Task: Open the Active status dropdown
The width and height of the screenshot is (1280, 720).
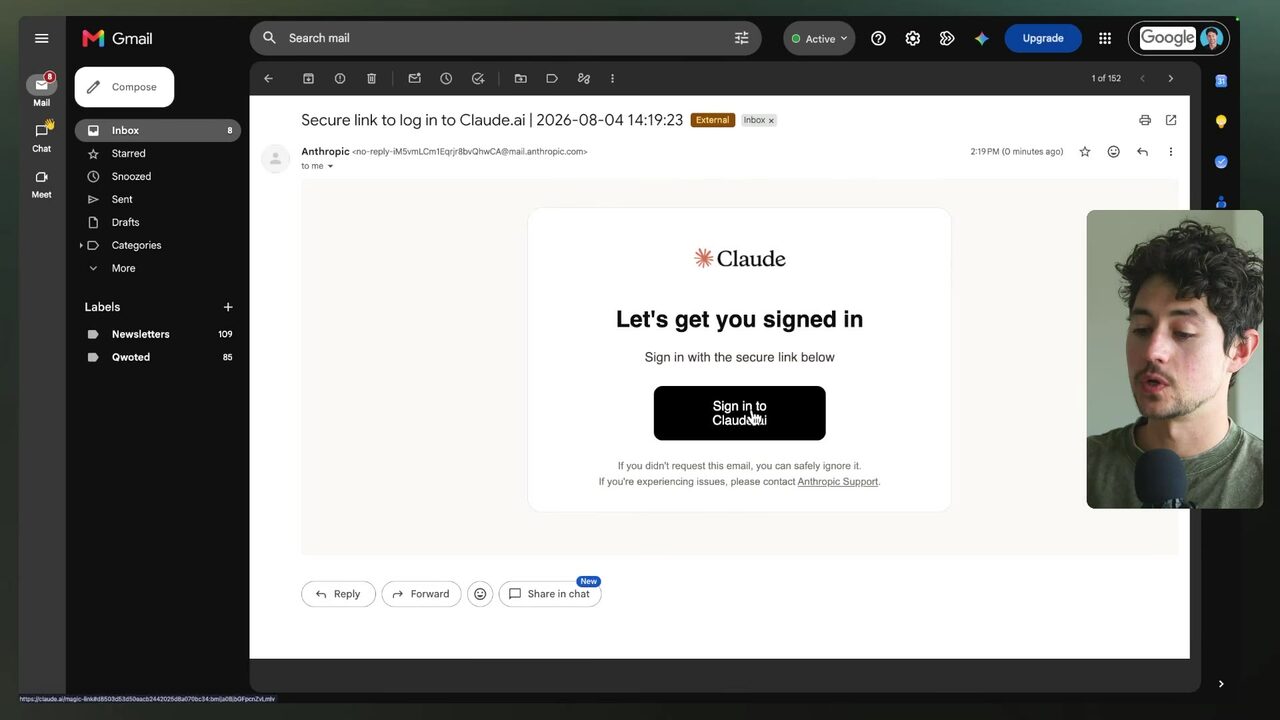Action: point(820,38)
